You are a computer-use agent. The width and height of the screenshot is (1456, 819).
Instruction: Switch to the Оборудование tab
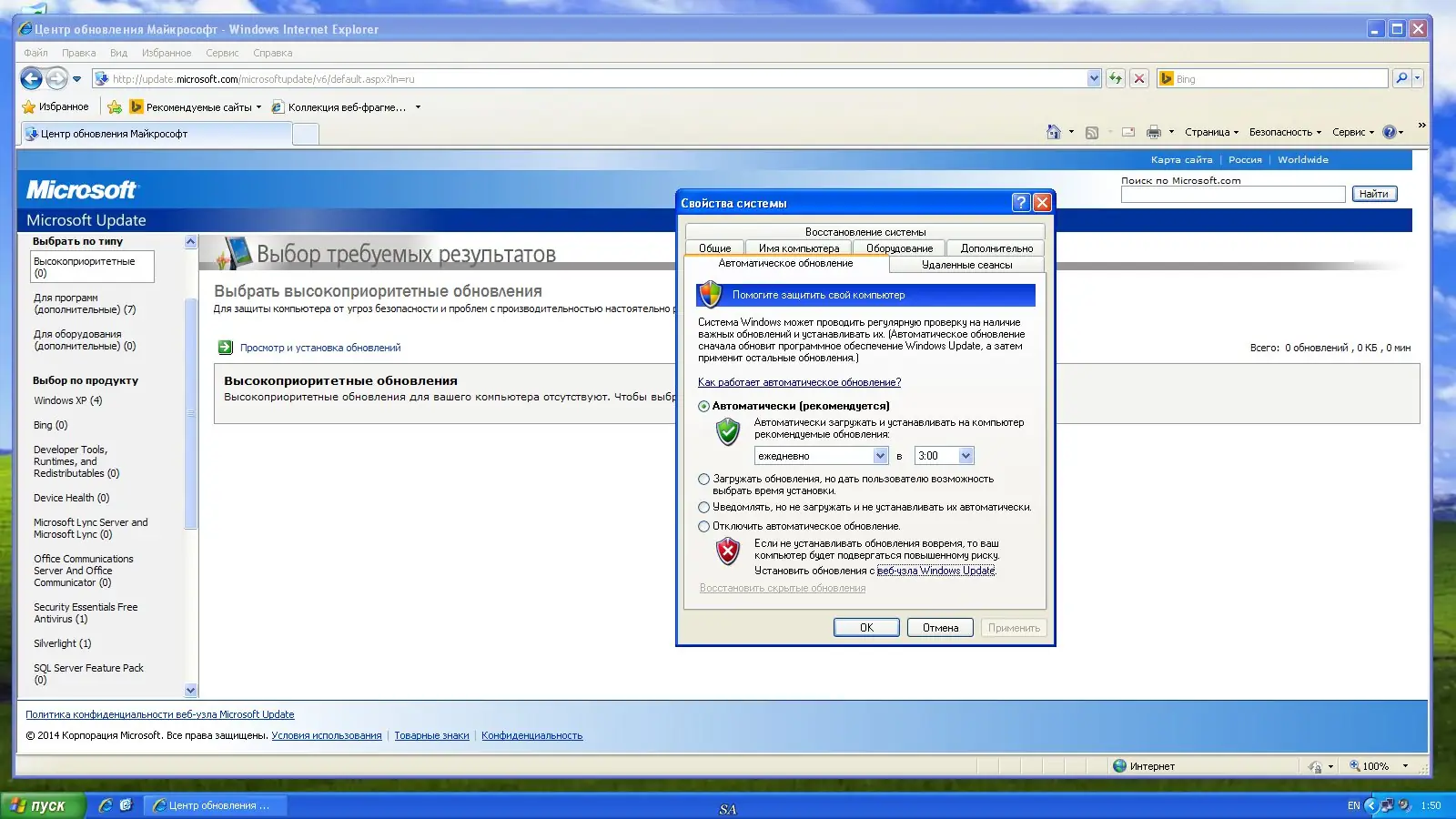[899, 248]
